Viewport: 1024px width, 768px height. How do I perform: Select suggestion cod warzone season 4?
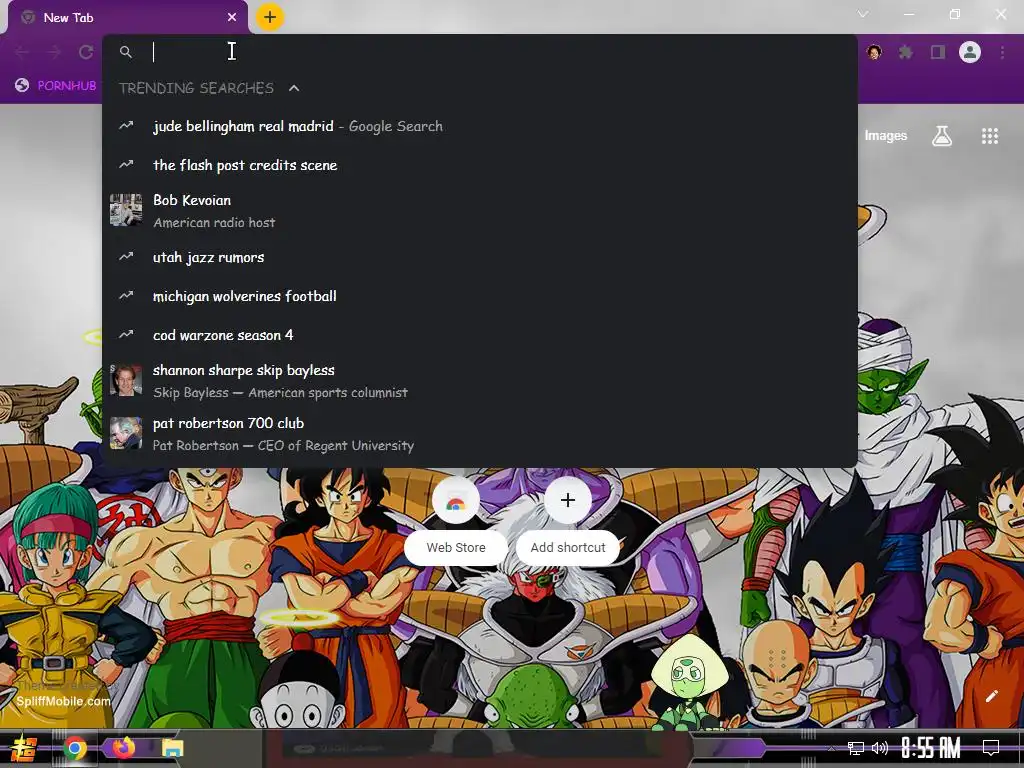tap(480, 335)
